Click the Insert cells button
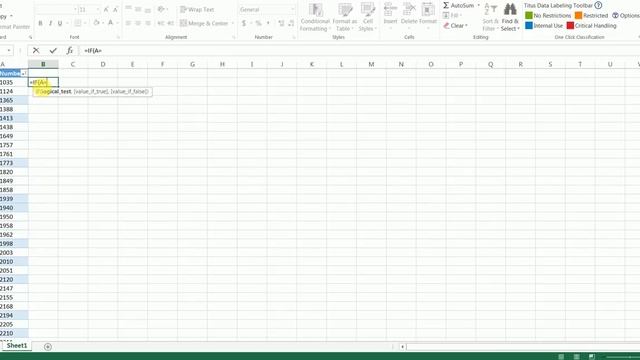This screenshot has height=360, width=640. tap(390, 16)
